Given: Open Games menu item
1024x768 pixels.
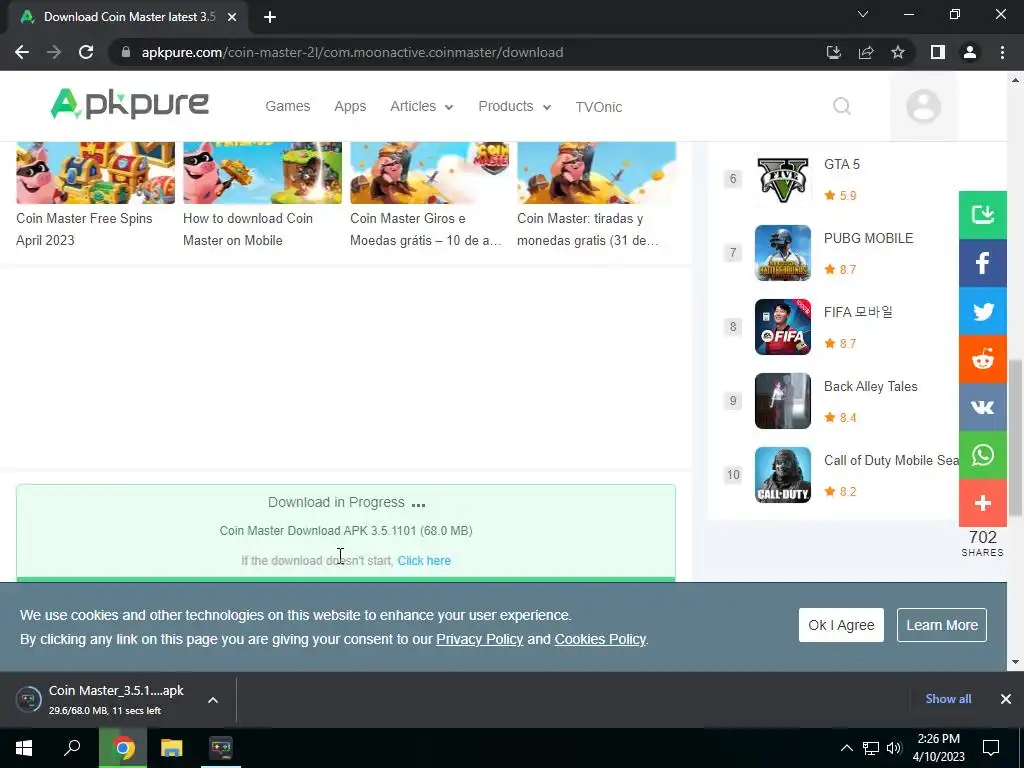Looking at the screenshot, I should pyautogui.click(x=287, y=106).
